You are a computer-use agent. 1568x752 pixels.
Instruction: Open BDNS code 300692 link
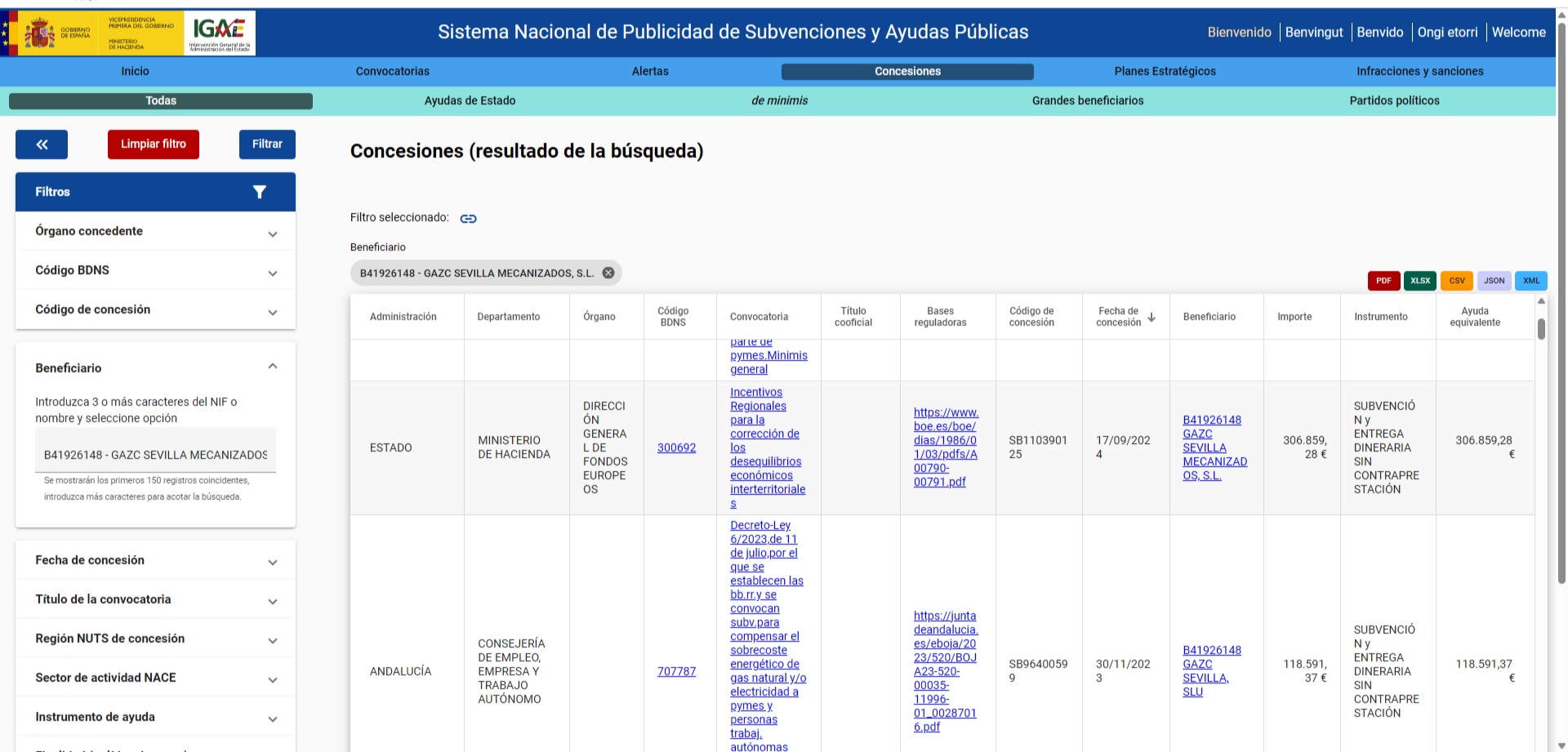tap(676, 447)
